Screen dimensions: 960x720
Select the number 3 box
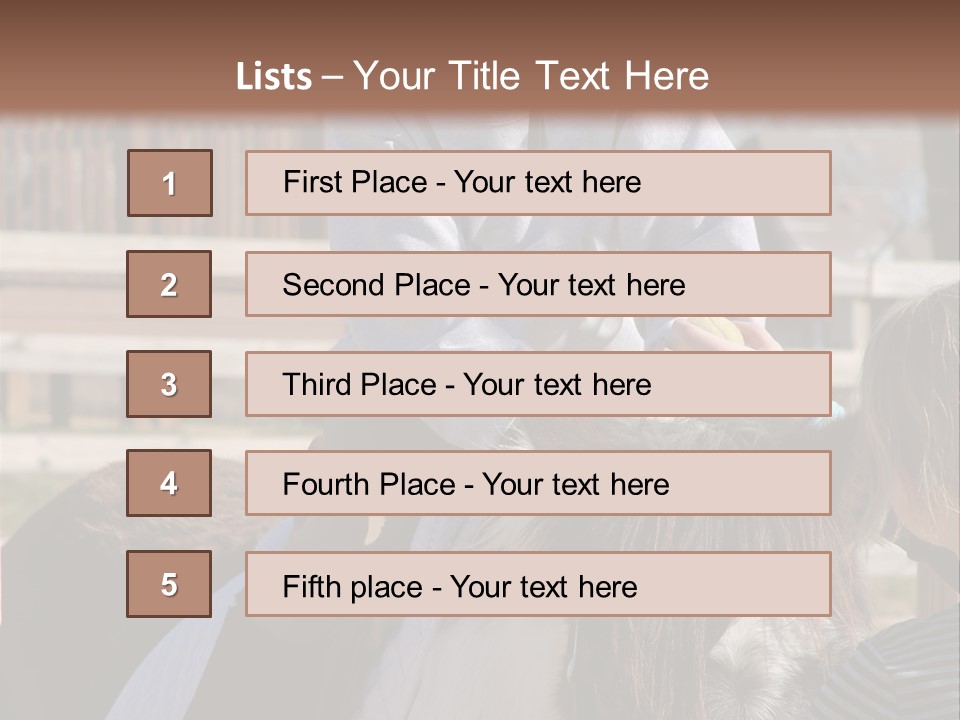coord(169,384)
